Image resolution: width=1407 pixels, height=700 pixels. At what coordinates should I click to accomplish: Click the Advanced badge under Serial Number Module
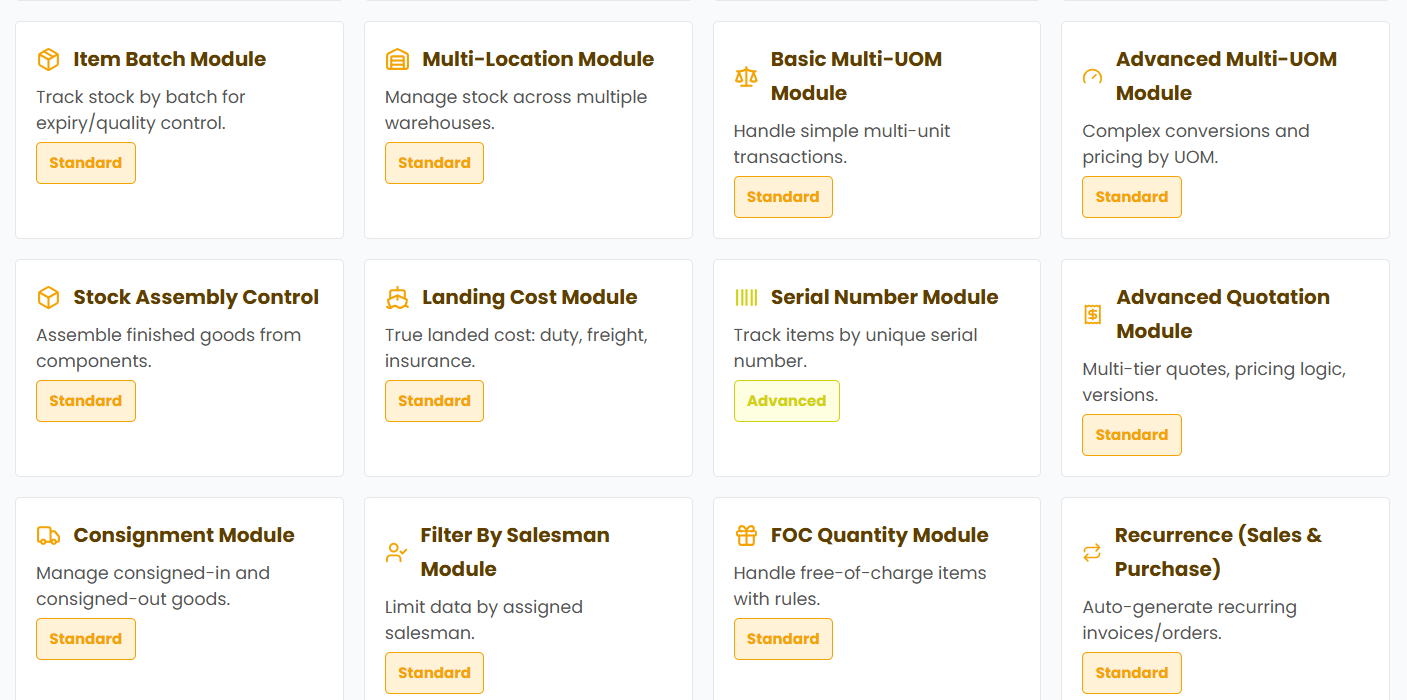click(x=786, y=401)
